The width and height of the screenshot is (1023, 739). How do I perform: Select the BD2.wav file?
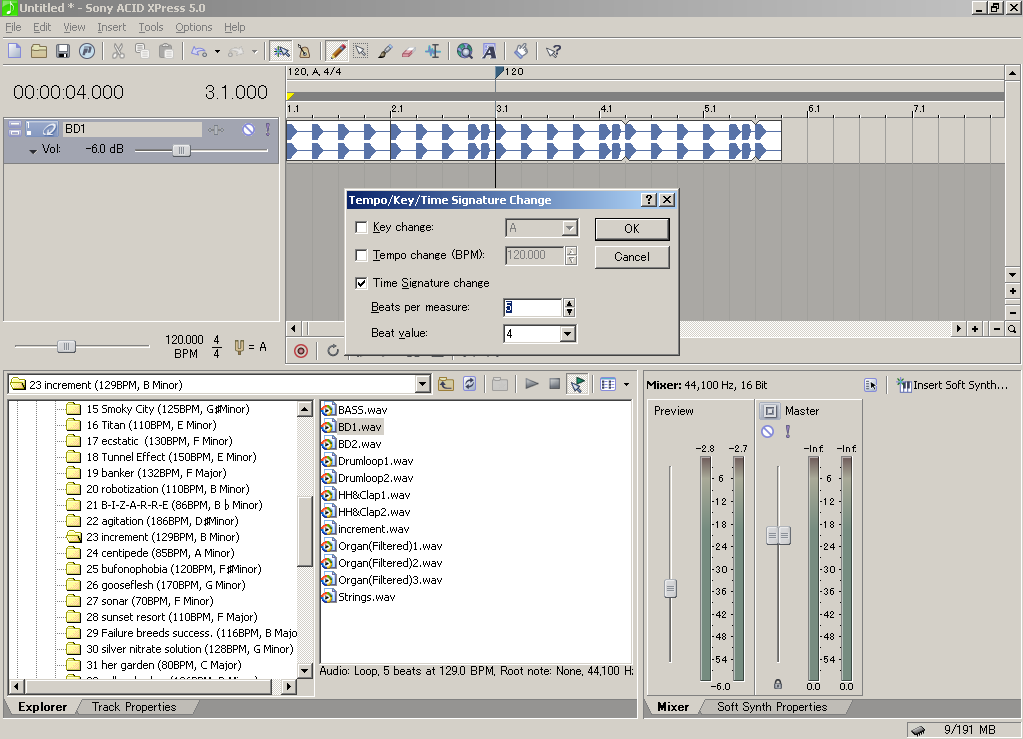[359, 444]
